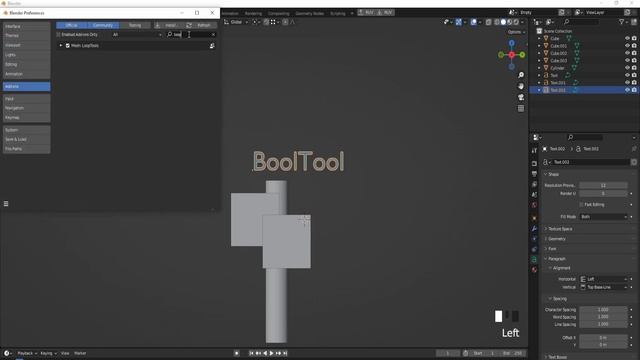Toggle the Testing add-ons filter
This screenshot has height=360, width=640.
pyautogui.click(x=135, y=25)
